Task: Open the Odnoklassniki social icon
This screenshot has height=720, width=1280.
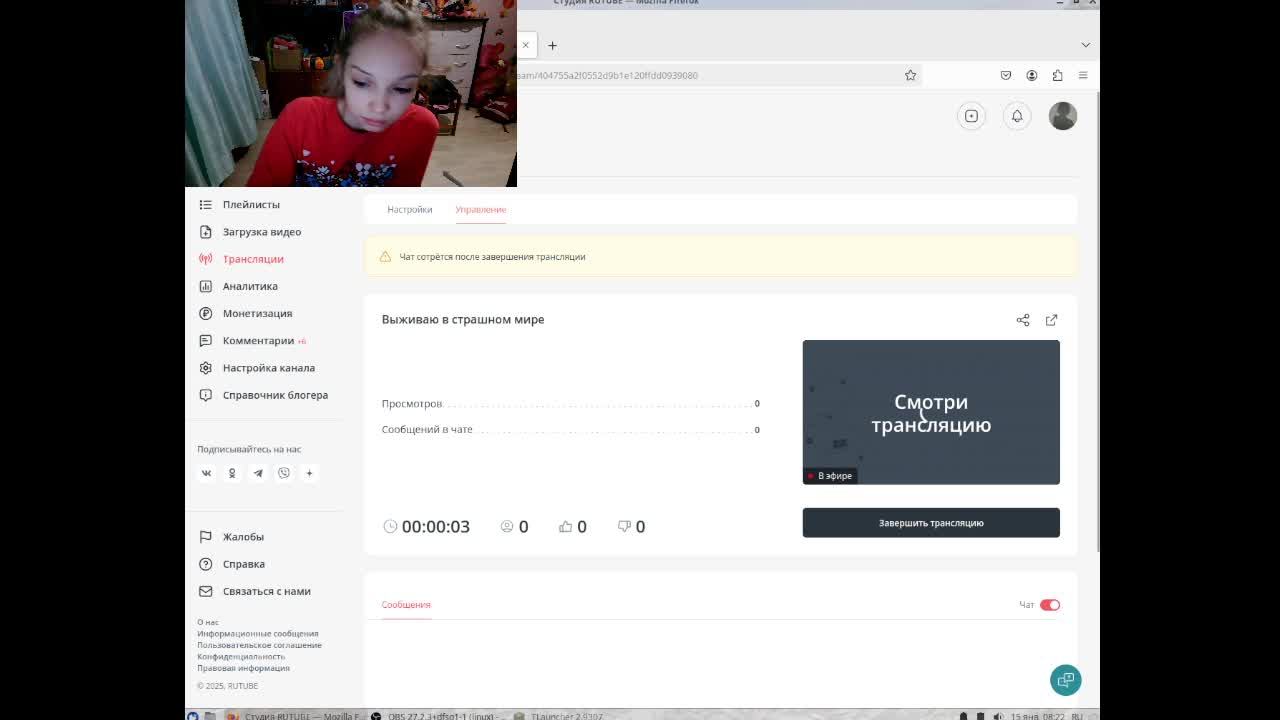Action: click(x=232, y=473)
